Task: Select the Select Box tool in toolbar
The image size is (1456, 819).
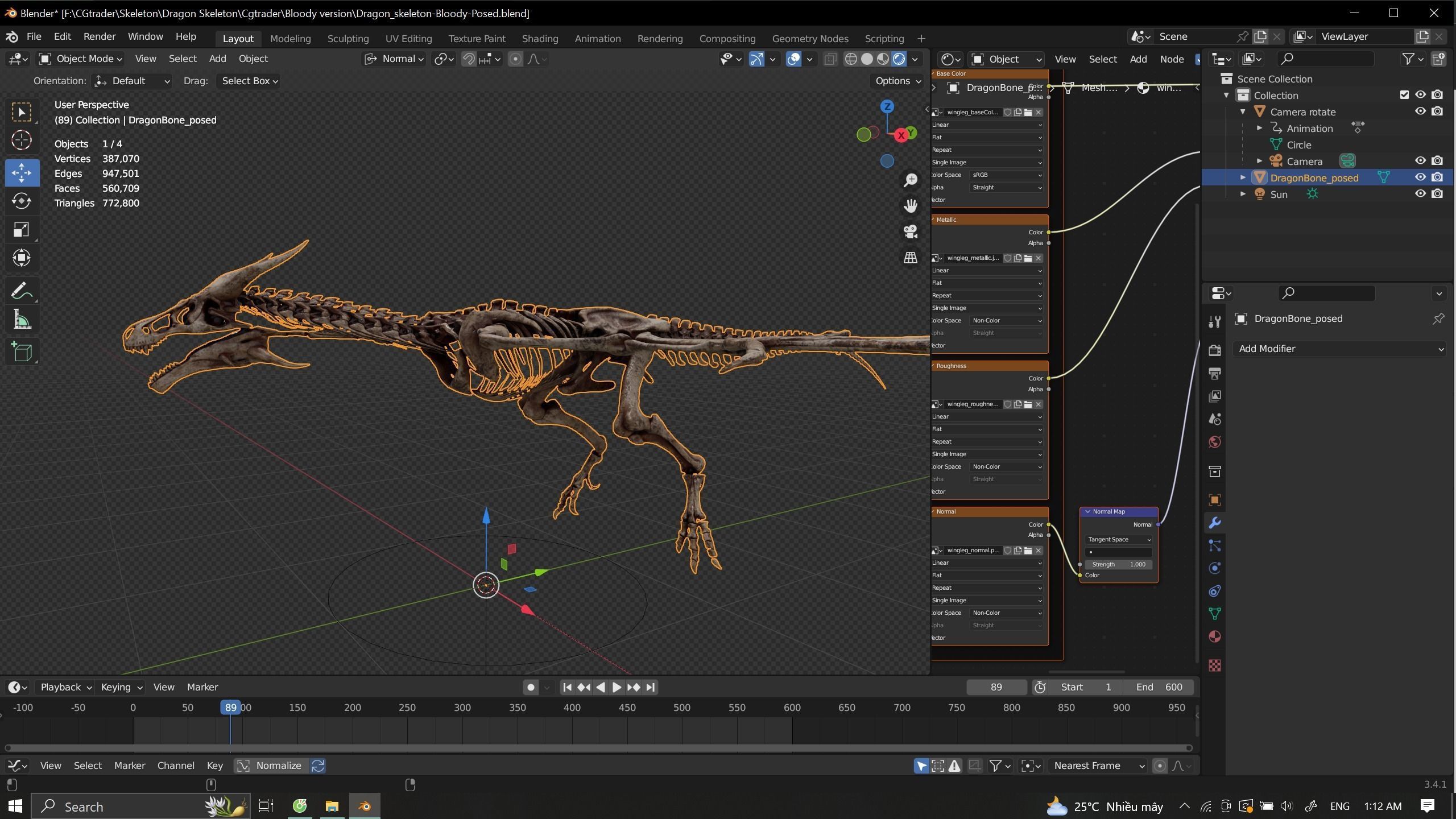Action: tap(22, 112)
